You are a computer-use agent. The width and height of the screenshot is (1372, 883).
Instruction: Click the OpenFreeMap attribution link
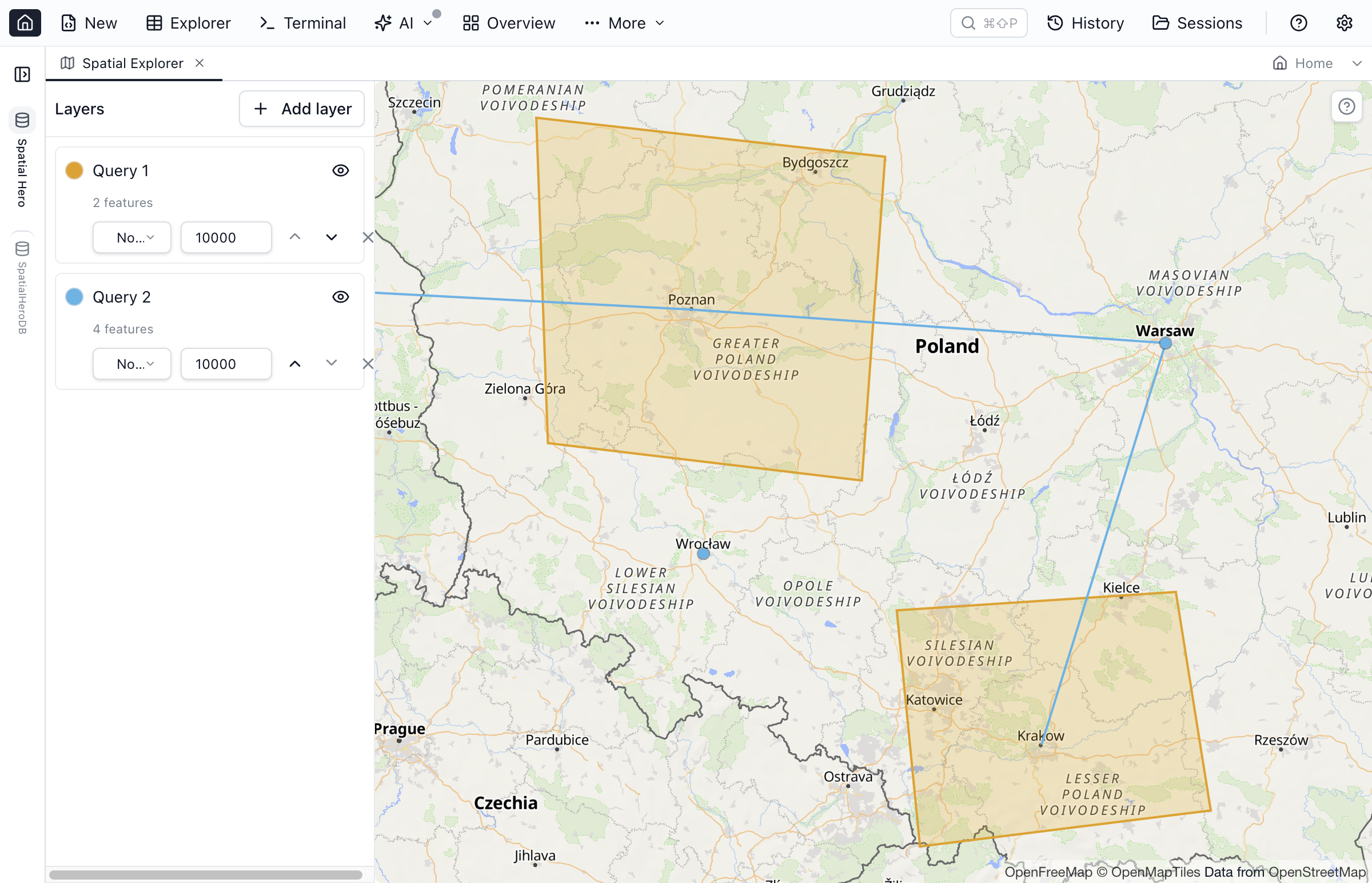pyautogui.click(x=1048, y=872)
